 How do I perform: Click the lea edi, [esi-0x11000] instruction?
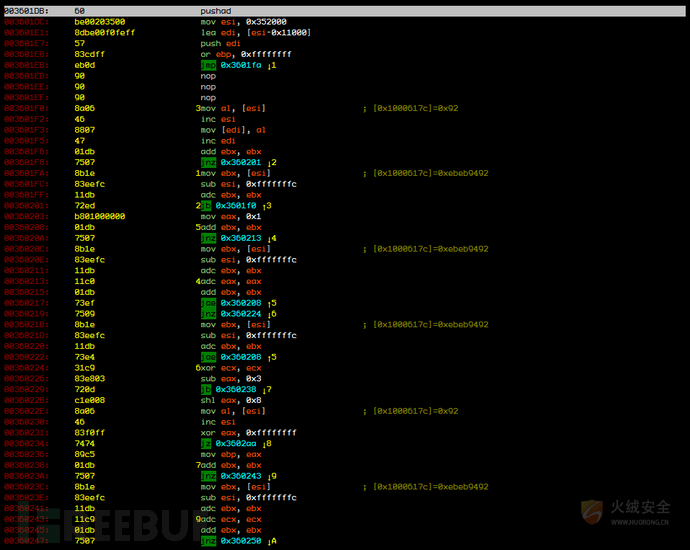pos(255,33)
